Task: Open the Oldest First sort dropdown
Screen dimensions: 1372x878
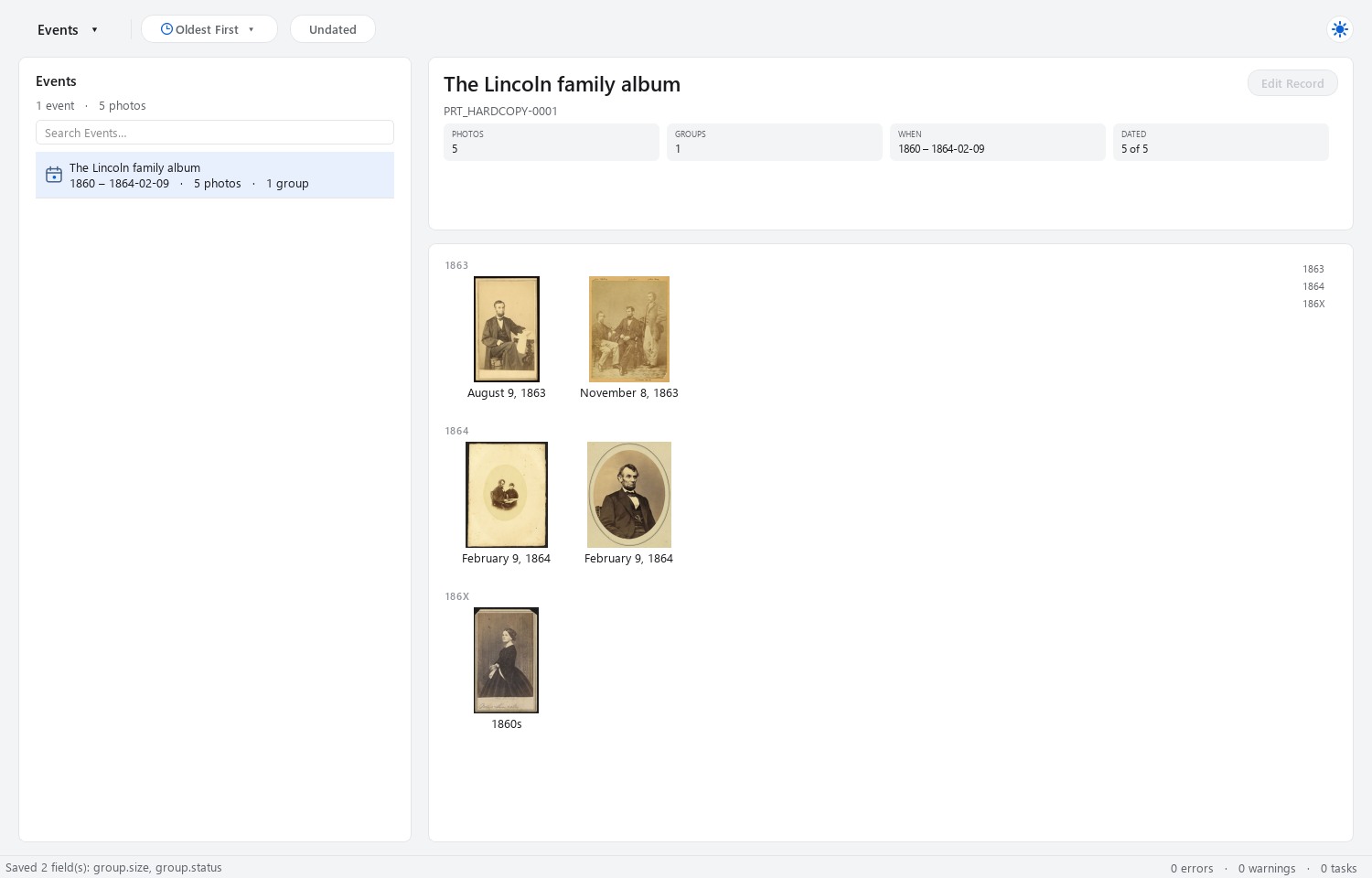Action: click(209, 29)
